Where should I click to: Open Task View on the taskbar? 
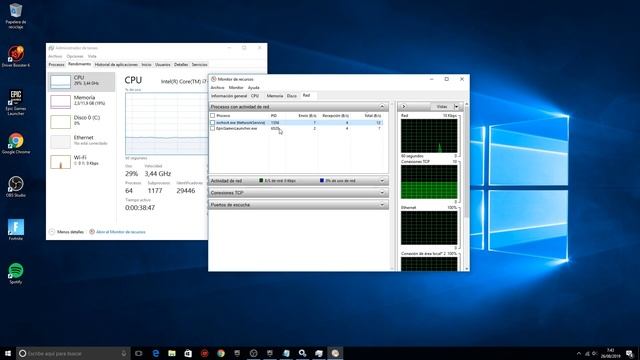tap(139, 353)
